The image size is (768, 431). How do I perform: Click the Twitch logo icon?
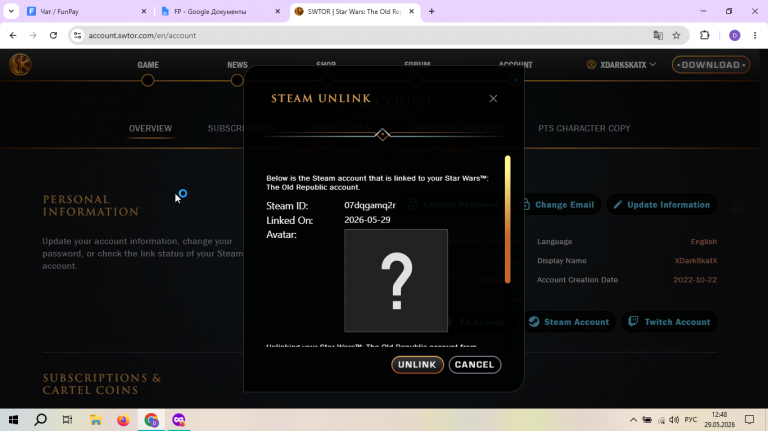tap(633, 321)
